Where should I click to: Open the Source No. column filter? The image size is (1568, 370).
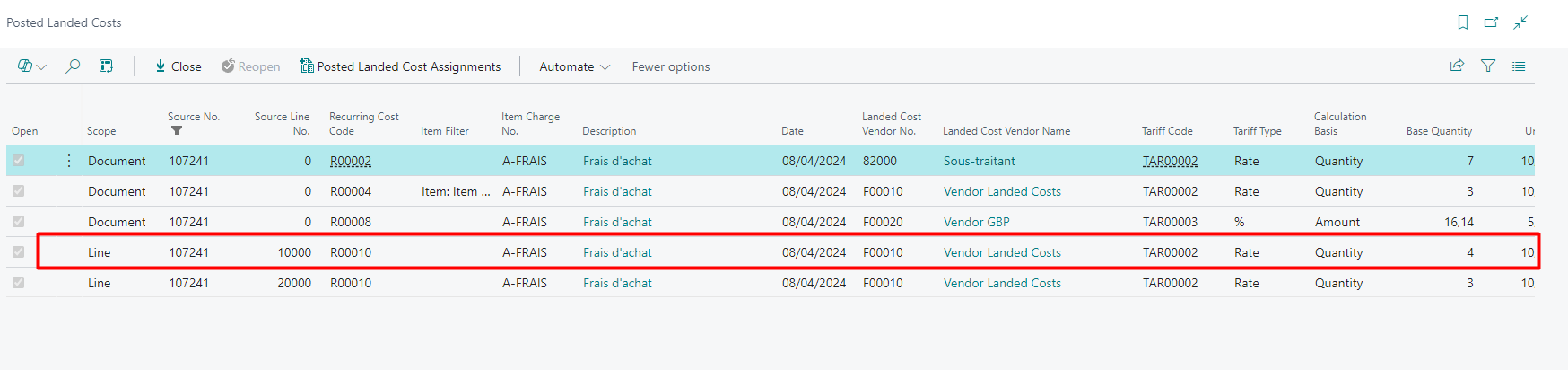click(x=177, y=131)
